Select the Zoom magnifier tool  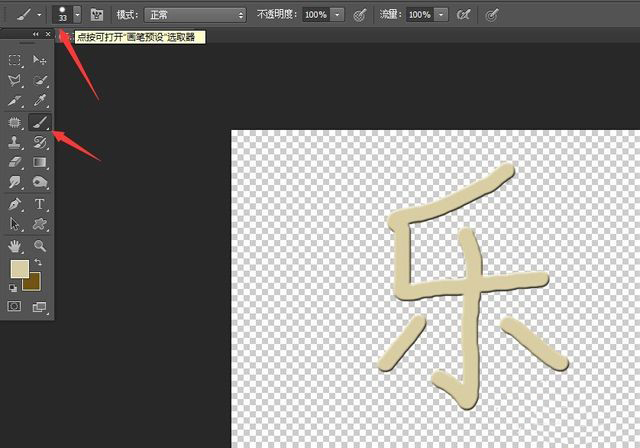click(x=40, y=246)
